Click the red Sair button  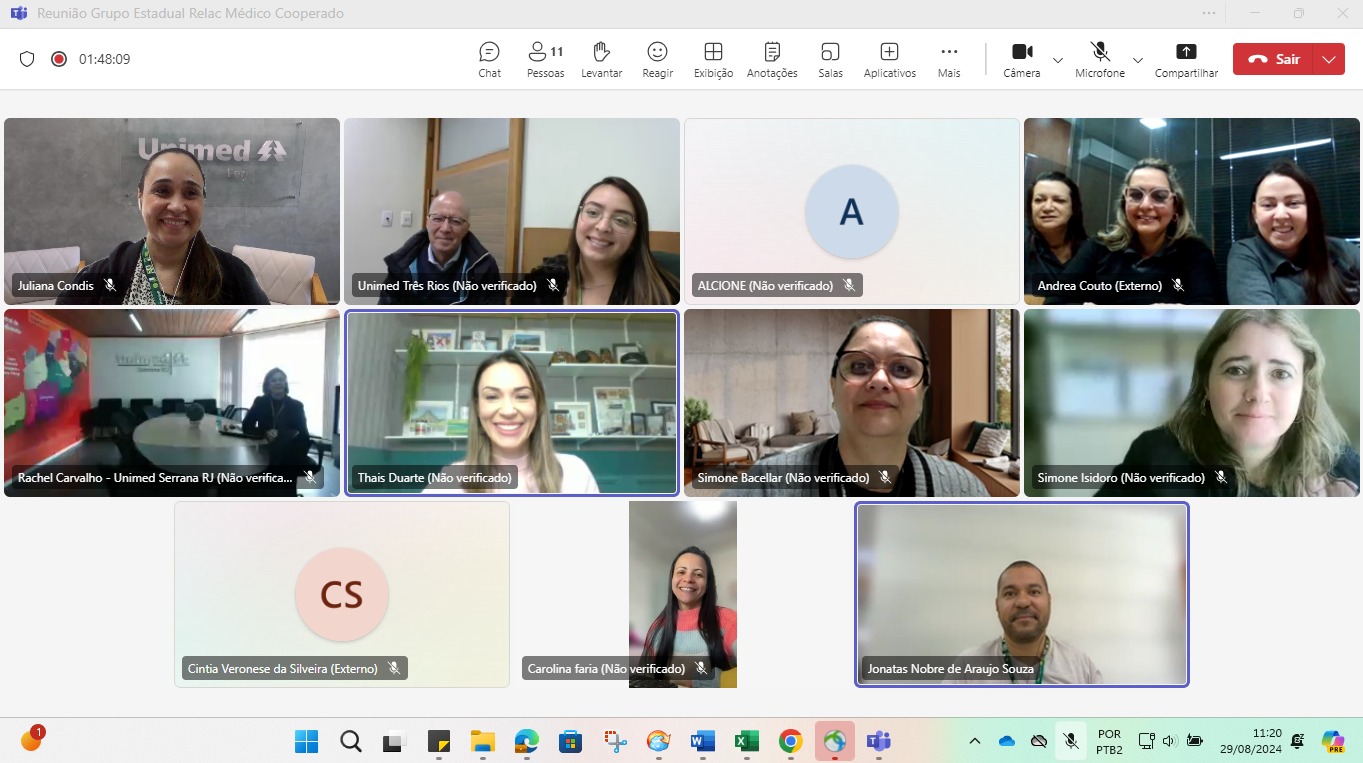tap(1274, 59)
